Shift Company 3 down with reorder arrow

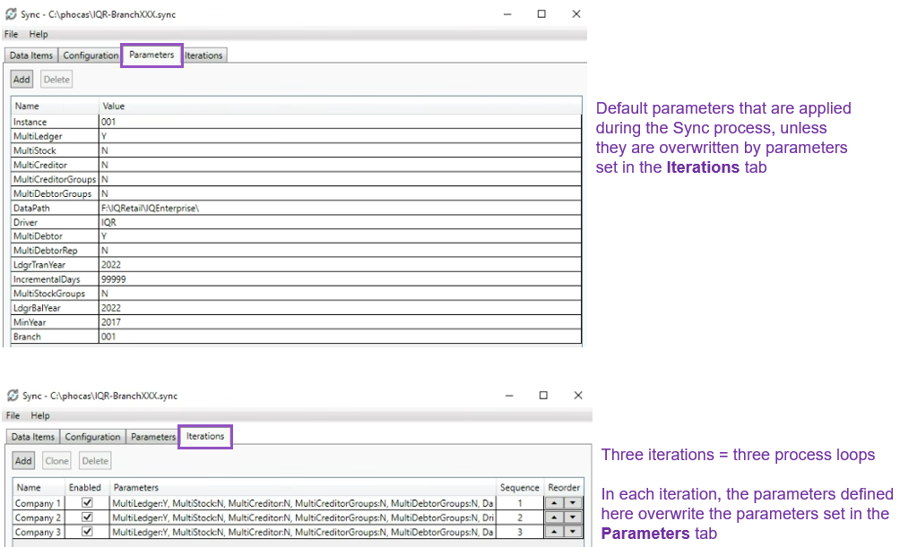(572, 533)
